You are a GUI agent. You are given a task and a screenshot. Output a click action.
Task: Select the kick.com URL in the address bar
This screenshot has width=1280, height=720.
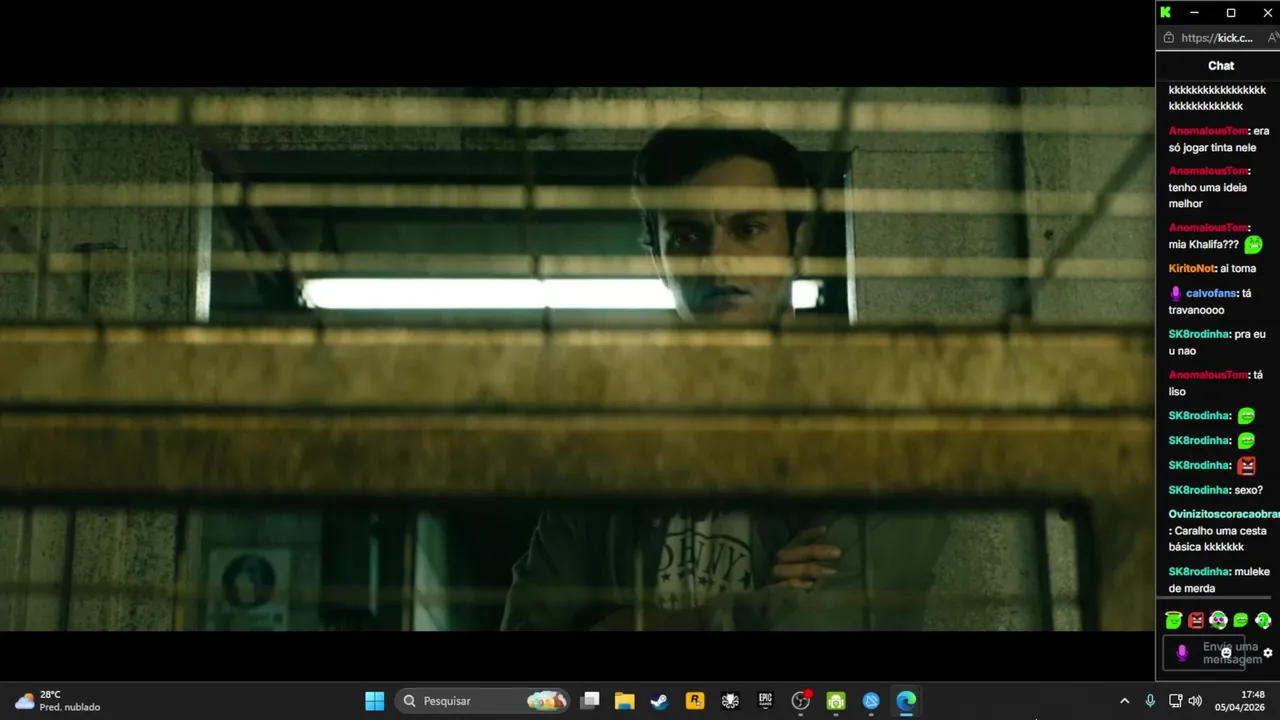(1217, 38)
